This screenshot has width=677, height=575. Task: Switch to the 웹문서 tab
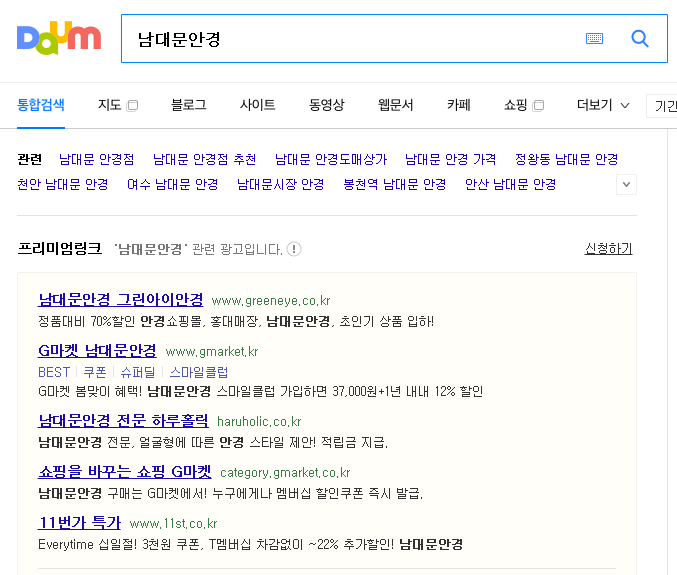(x=395, y=105)
